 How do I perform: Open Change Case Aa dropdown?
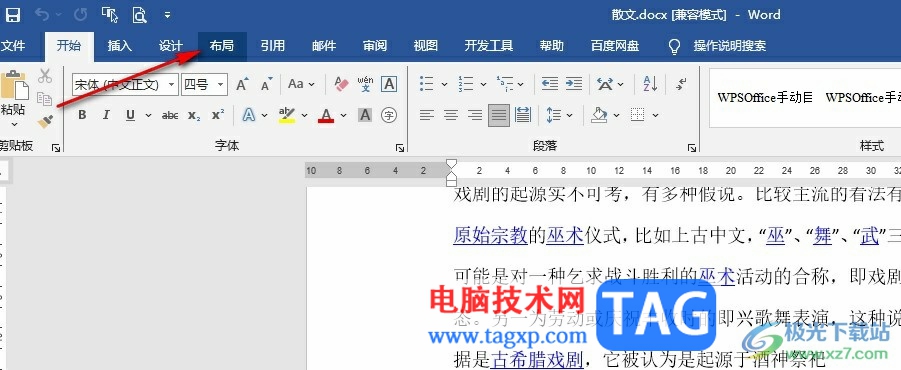pos(302,84)
